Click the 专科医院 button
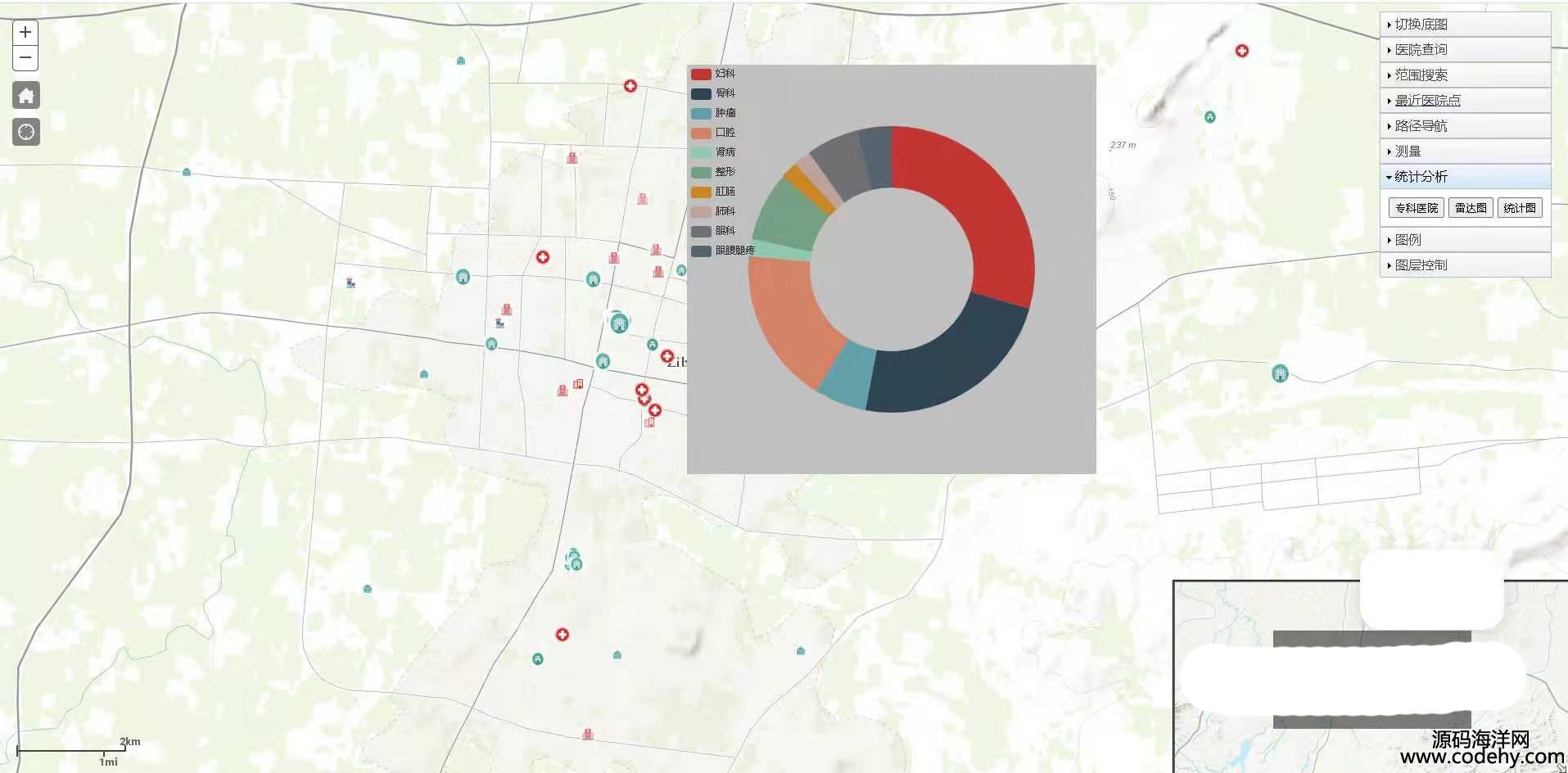Screen dimensions: 1568x773 point(1416,208)
